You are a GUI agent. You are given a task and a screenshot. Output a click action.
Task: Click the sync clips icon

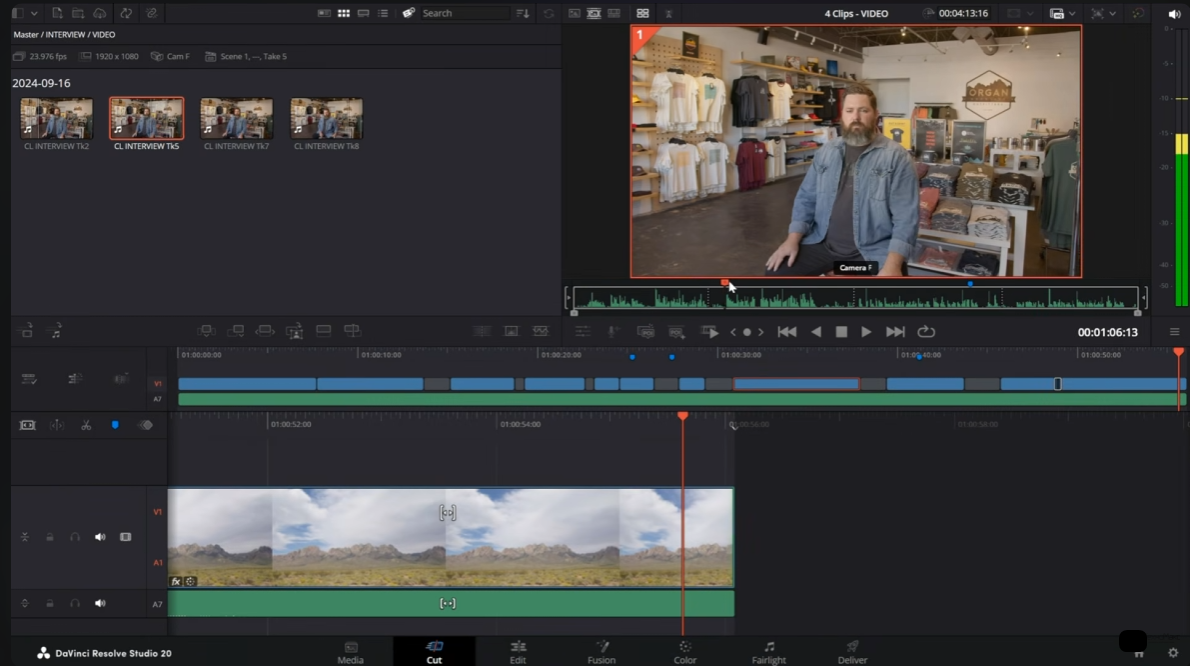pos(126,13)
